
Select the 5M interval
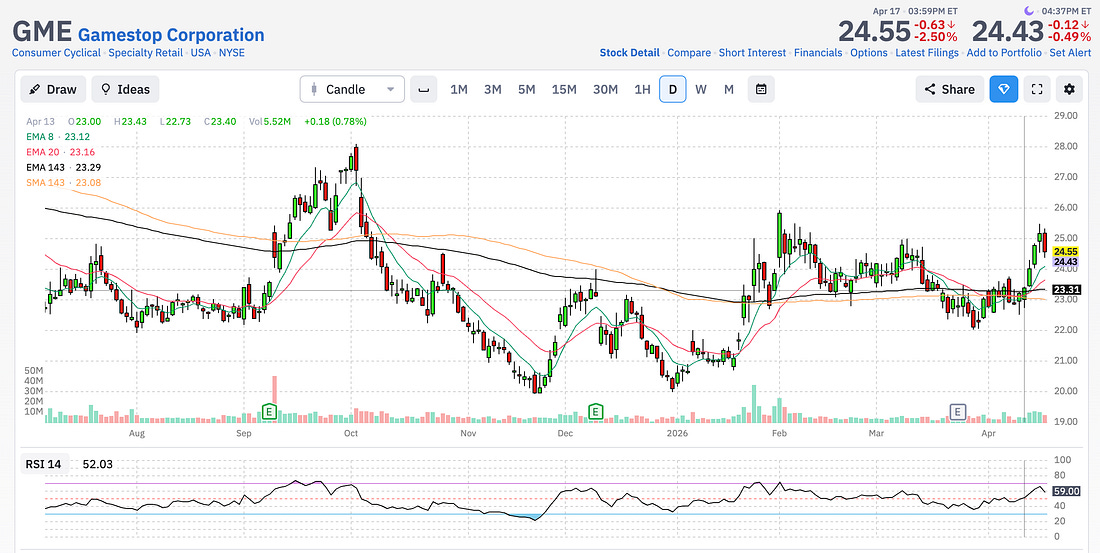pyautogui.click(x=527, y=89)
